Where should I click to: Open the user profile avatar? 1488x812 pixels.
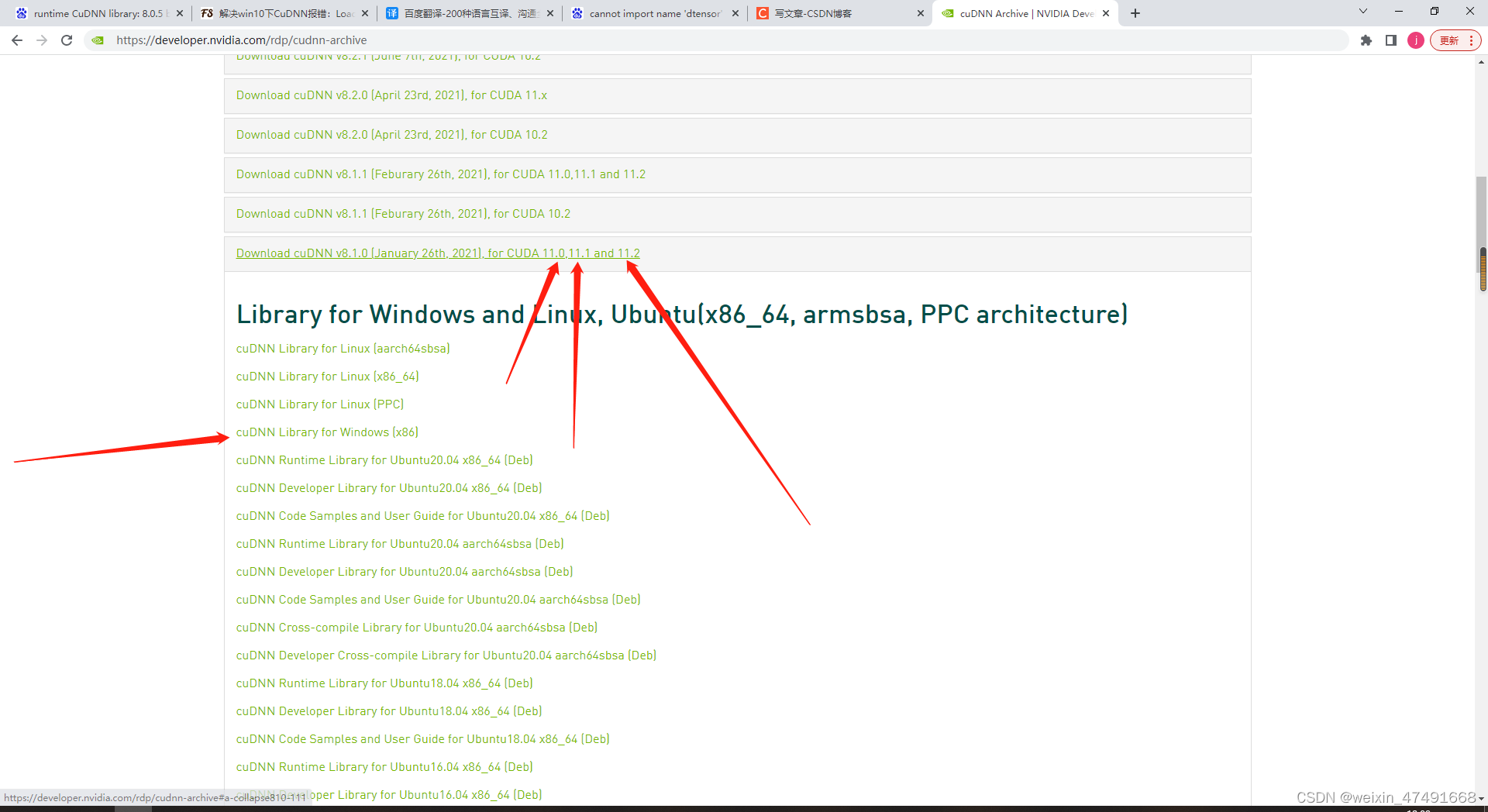coord(1416,40)
